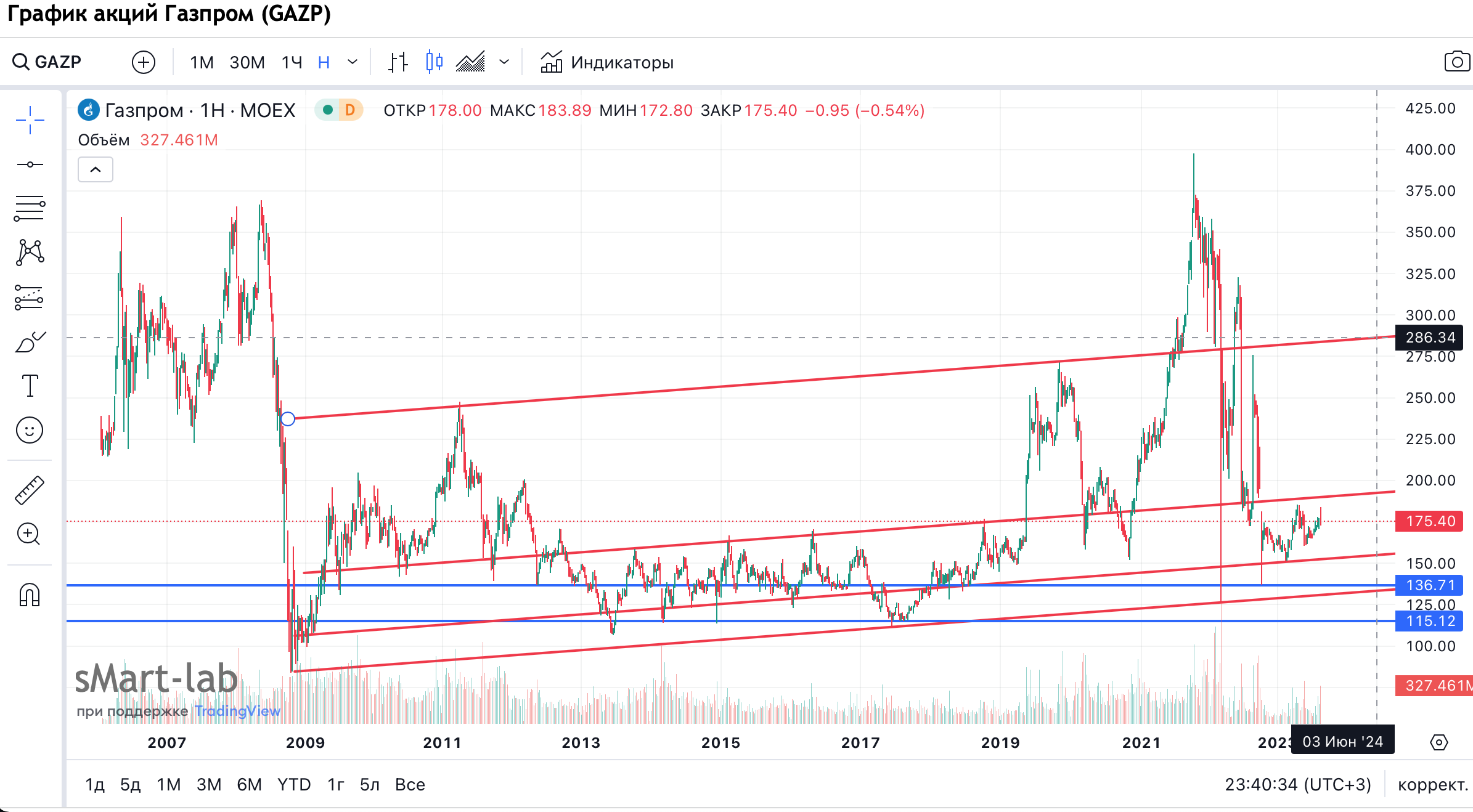Click the 400.00 price axis label
Image resolution: width=1473 pixels, height=812 pixels.
(x=1430, y=149)
